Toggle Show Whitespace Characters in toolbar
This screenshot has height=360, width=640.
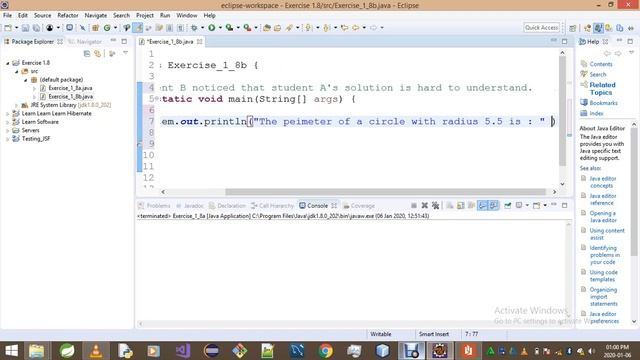(x=180, y=28)
